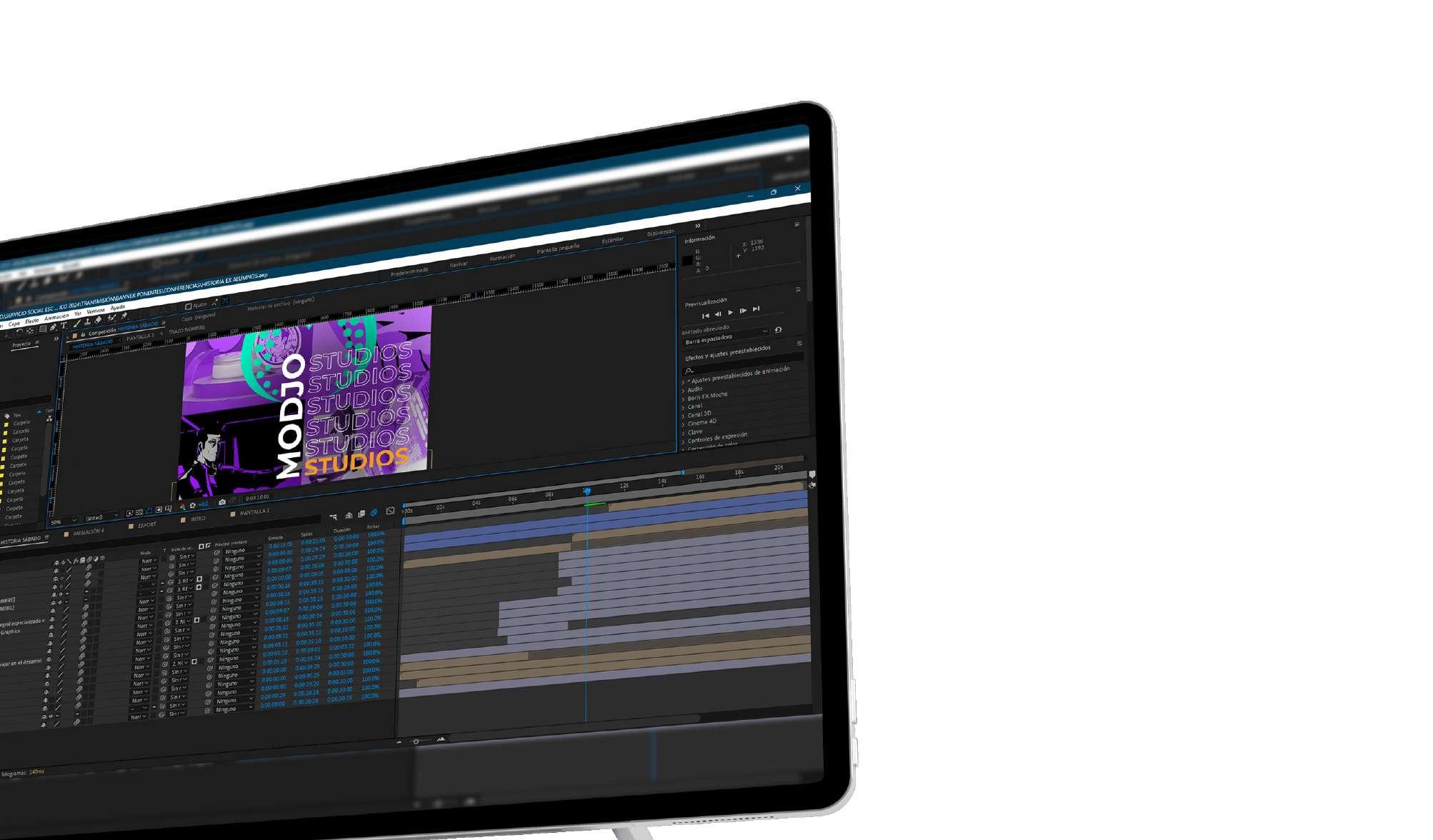Expand the Cinema 4D effects category

tap(701, 421)
